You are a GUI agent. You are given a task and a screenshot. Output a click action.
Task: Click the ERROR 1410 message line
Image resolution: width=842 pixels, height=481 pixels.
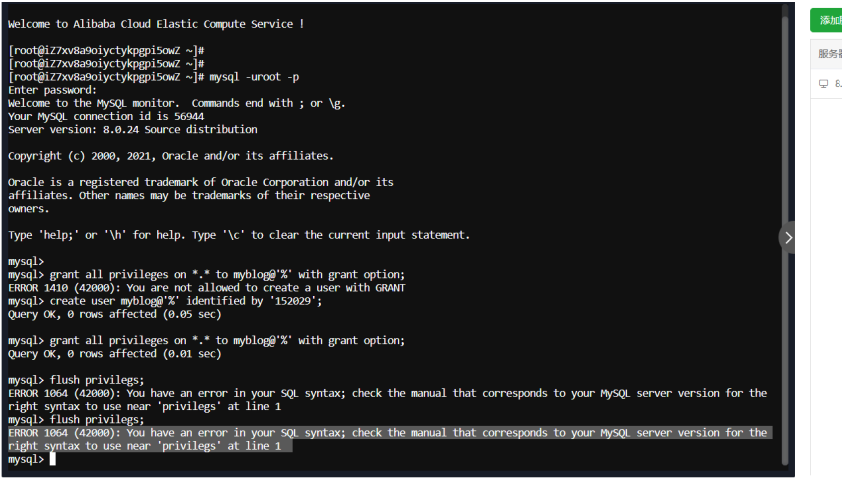click(206, 288)
